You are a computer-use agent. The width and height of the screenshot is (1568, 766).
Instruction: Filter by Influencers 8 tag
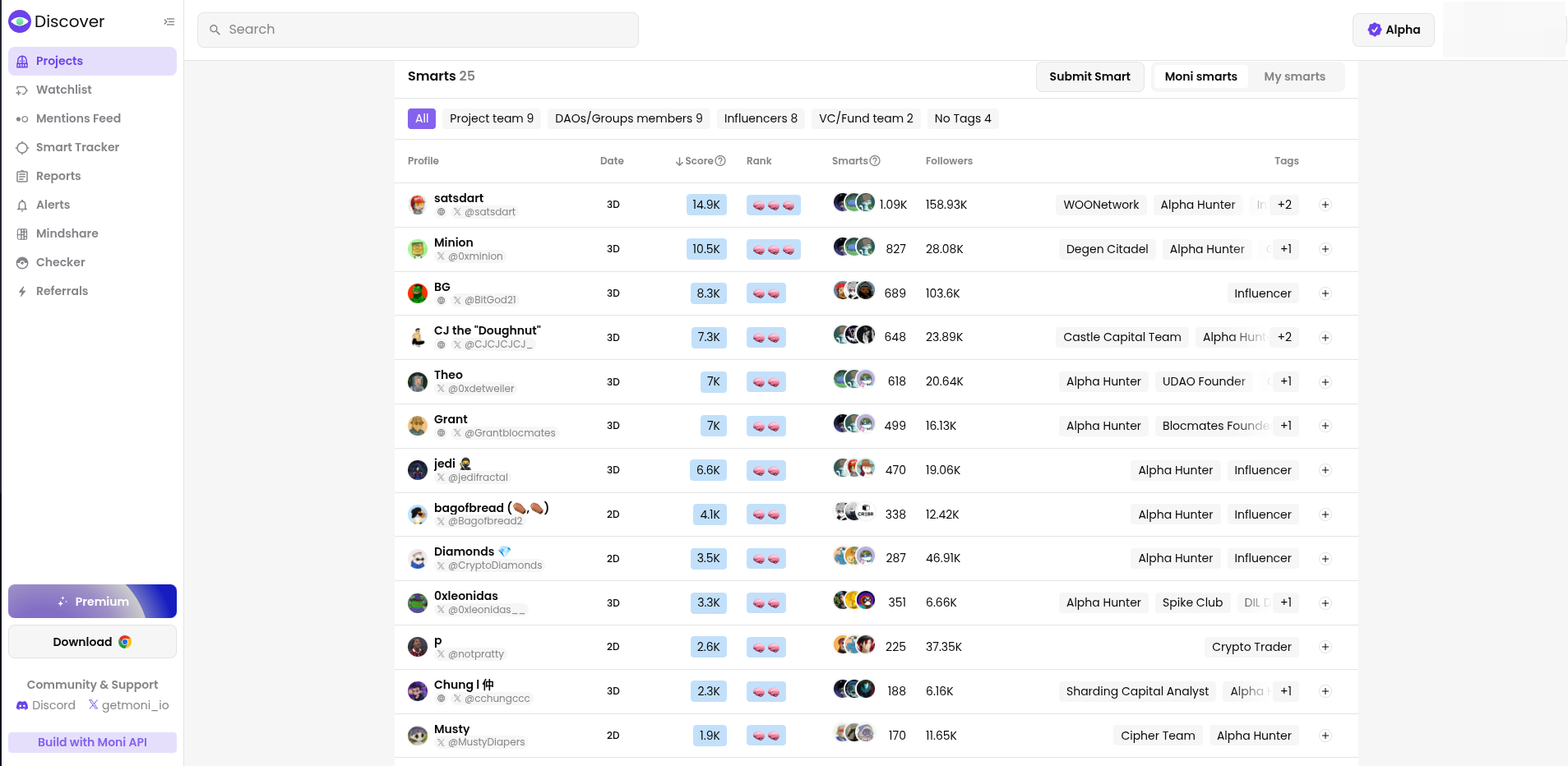[760, 118]
